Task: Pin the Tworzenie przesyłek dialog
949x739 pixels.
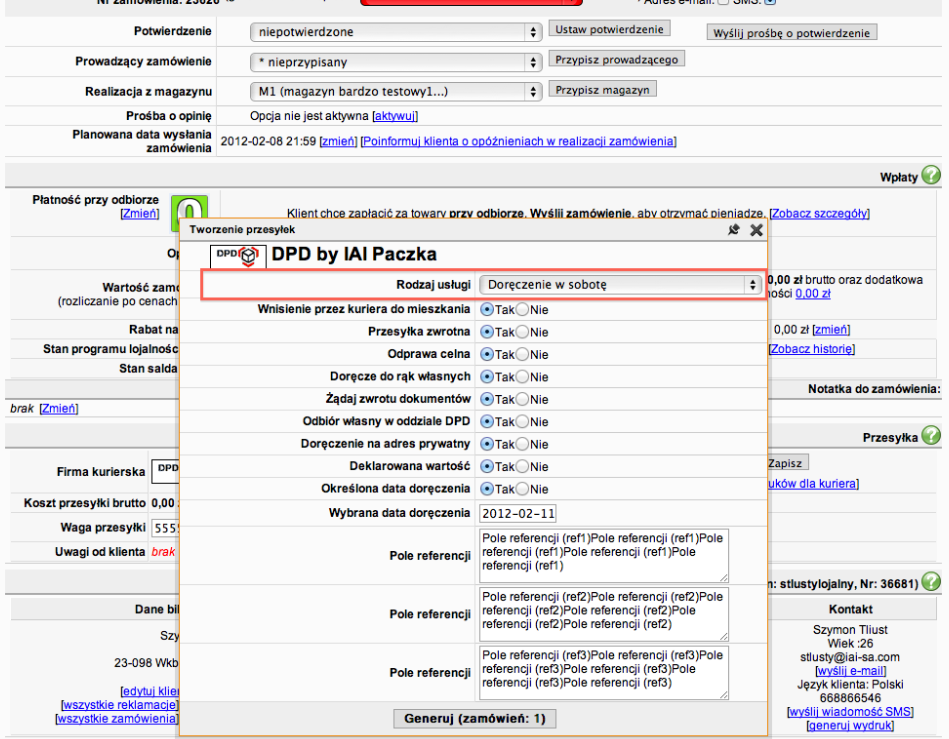Action: (733, 230)
